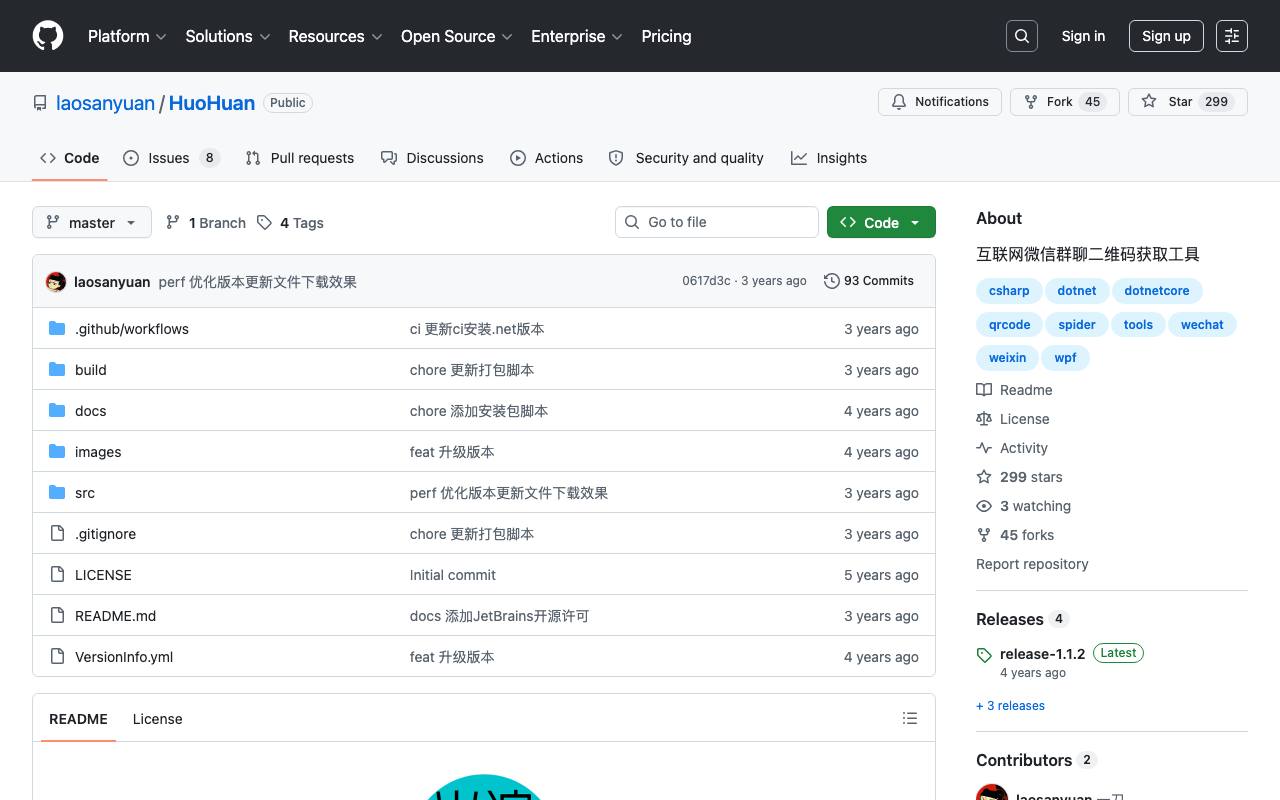Select the License tab in README panel
The image size is (1280, 800).
pyautogui.click(x=157, y=719)
